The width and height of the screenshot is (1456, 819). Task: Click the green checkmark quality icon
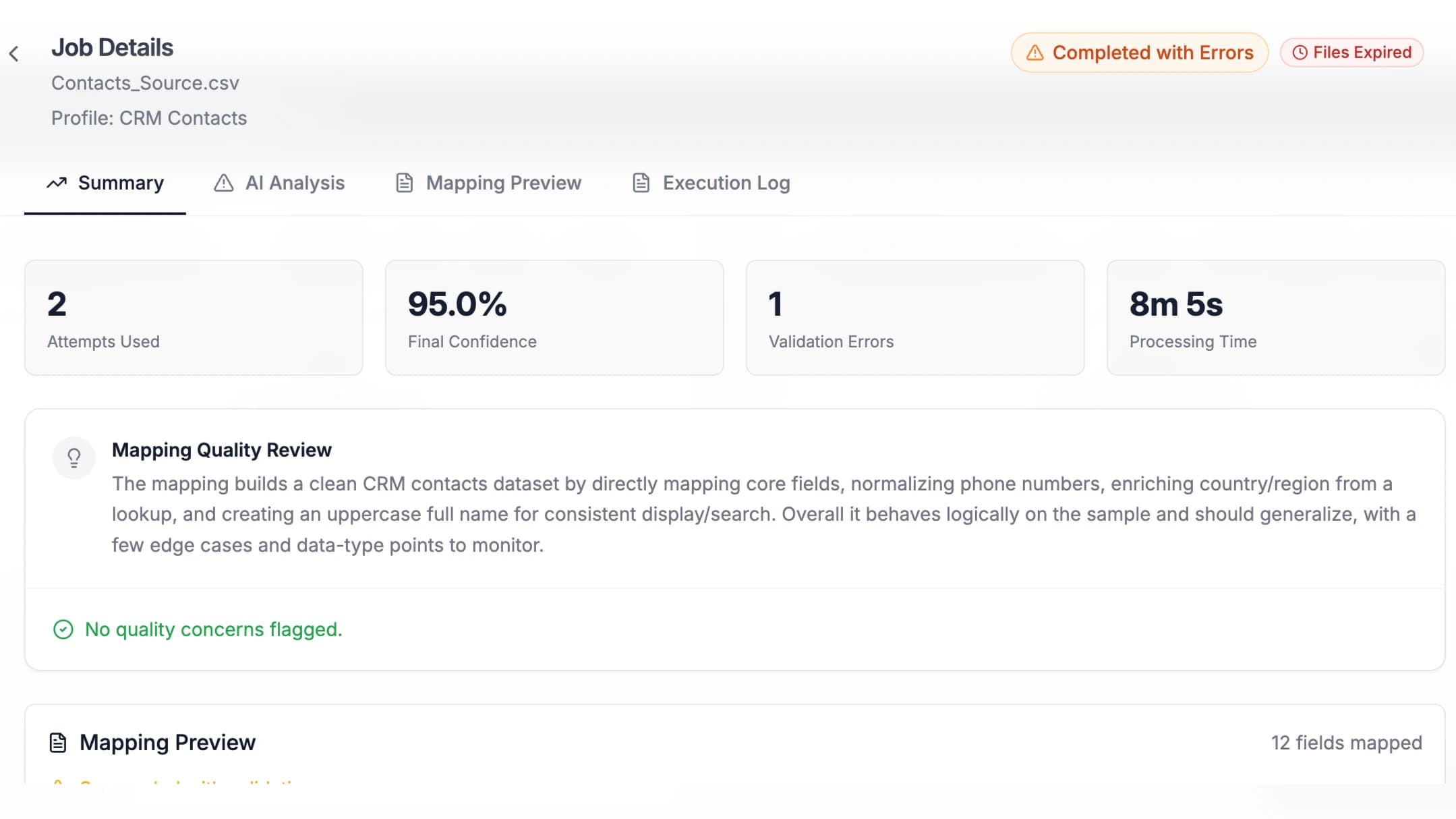pos(63,629)
